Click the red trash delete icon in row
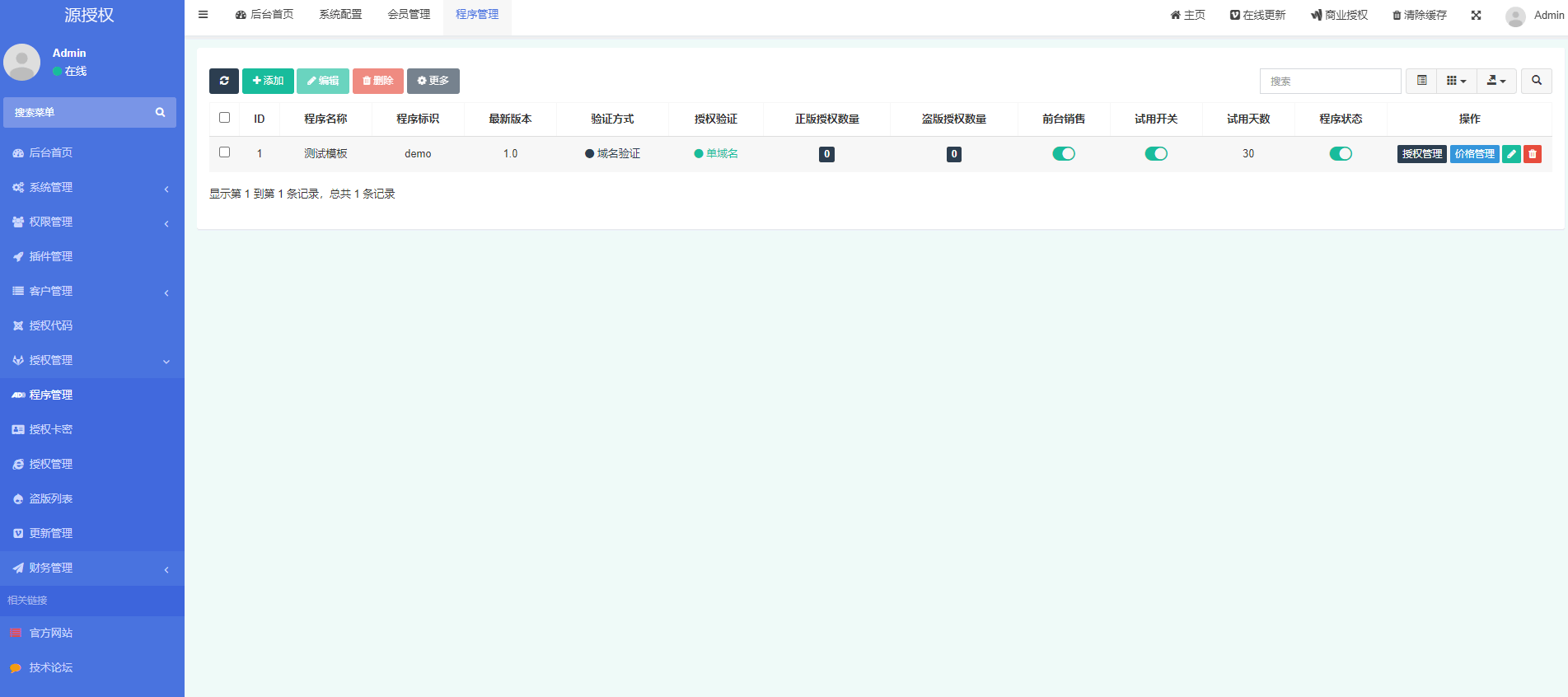This screenshot has height=697, width=1568. point(1532,154)
